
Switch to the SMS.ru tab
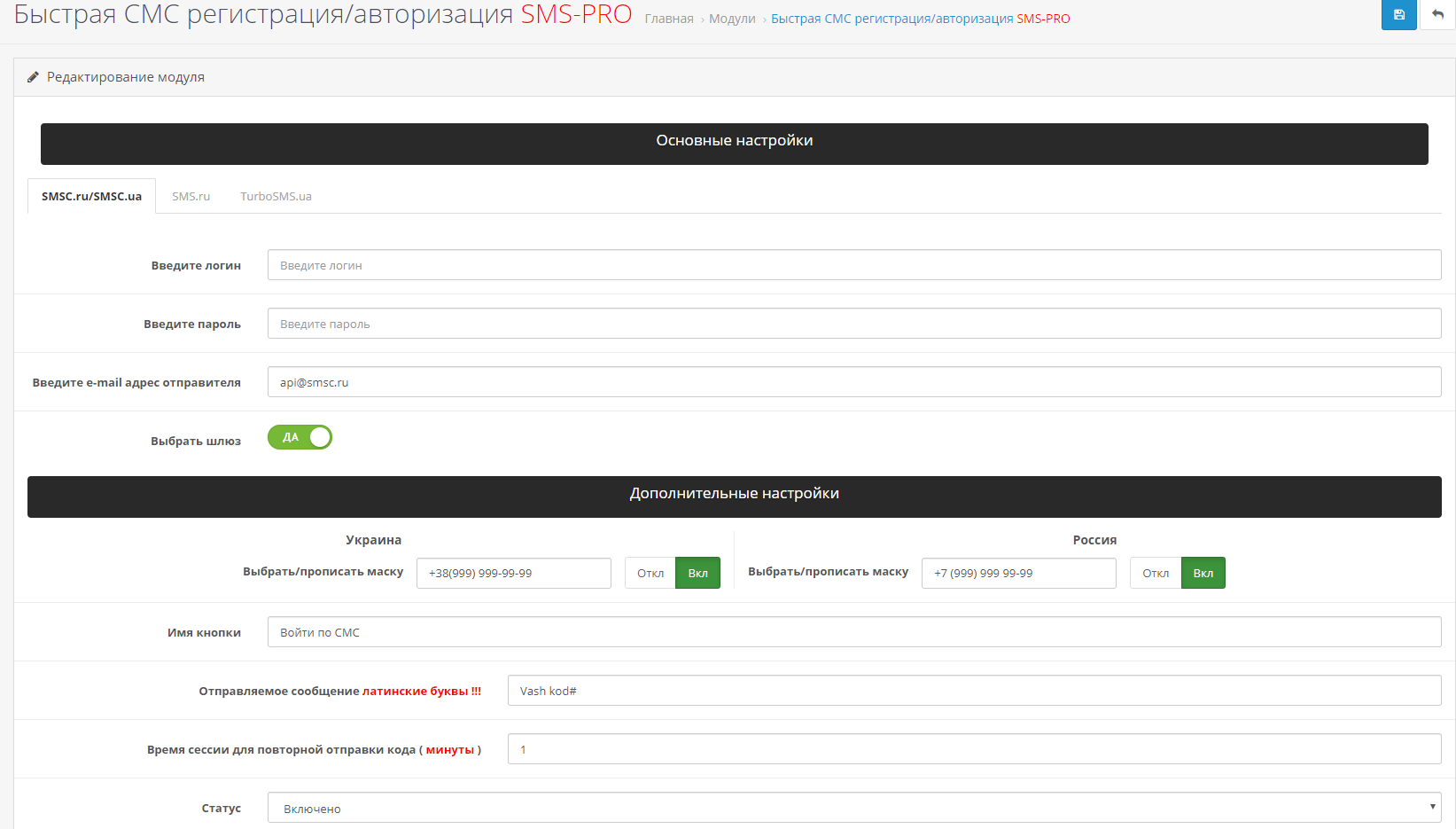point(191,196)
